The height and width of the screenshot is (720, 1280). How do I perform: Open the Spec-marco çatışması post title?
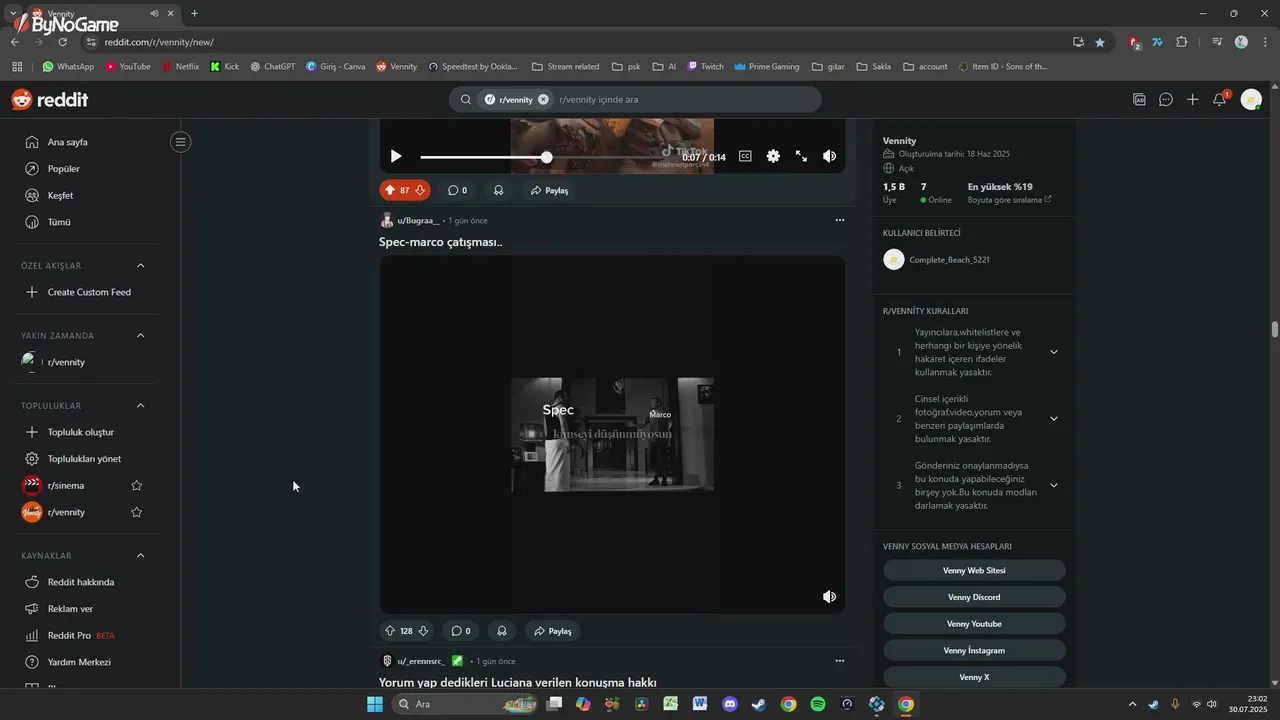441,242
